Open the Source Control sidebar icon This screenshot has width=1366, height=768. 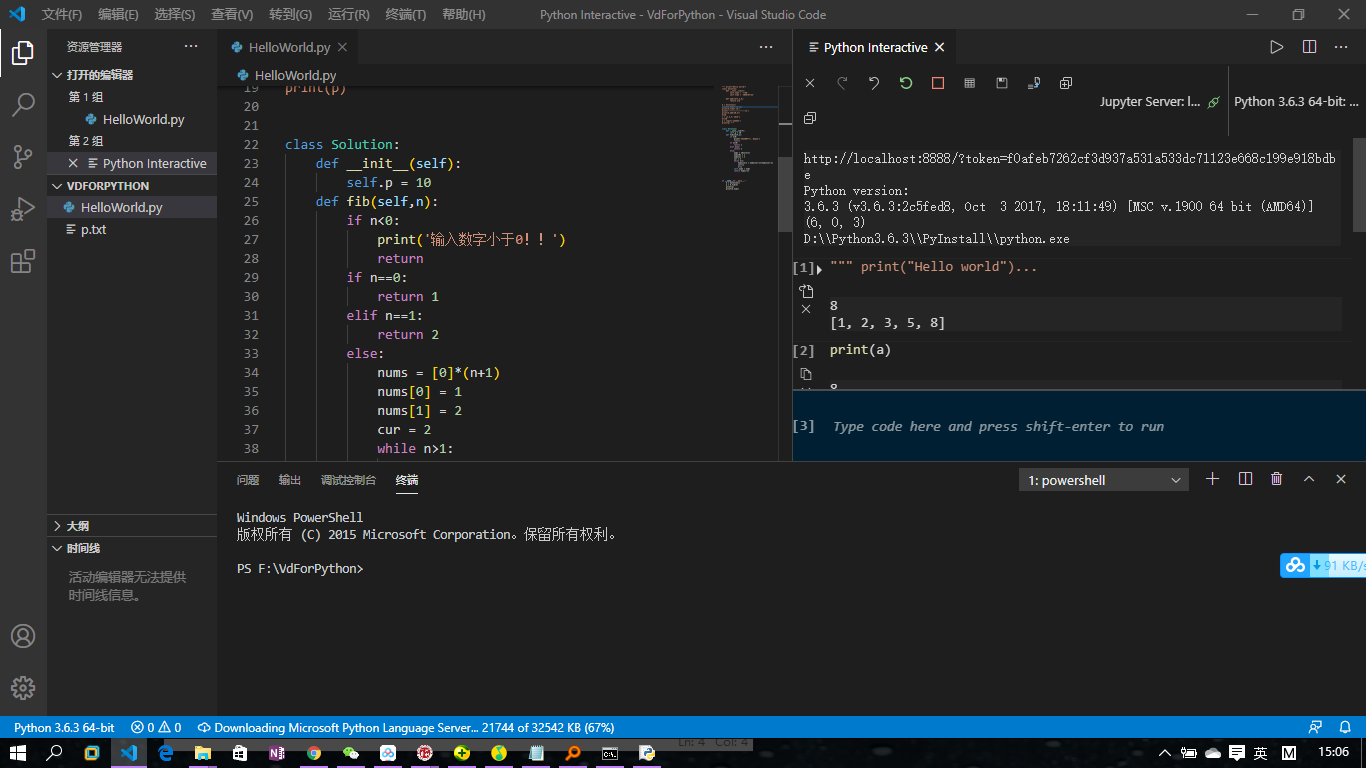click(22, 156)
